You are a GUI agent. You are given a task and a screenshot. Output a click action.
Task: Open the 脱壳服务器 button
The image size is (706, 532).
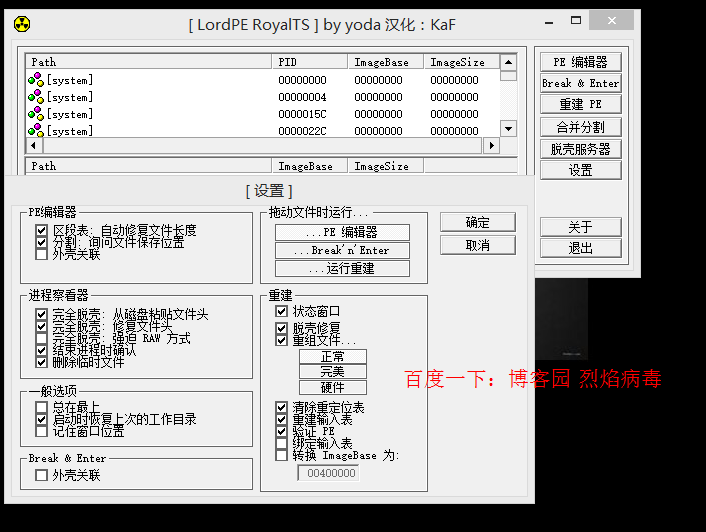[x=580, y=149]
